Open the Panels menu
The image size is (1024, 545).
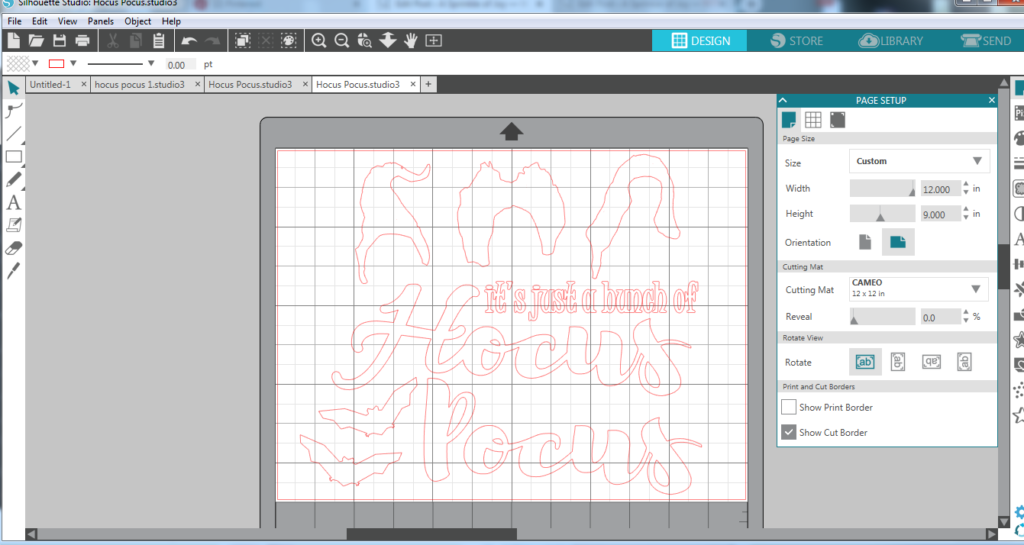click(100, 21)
